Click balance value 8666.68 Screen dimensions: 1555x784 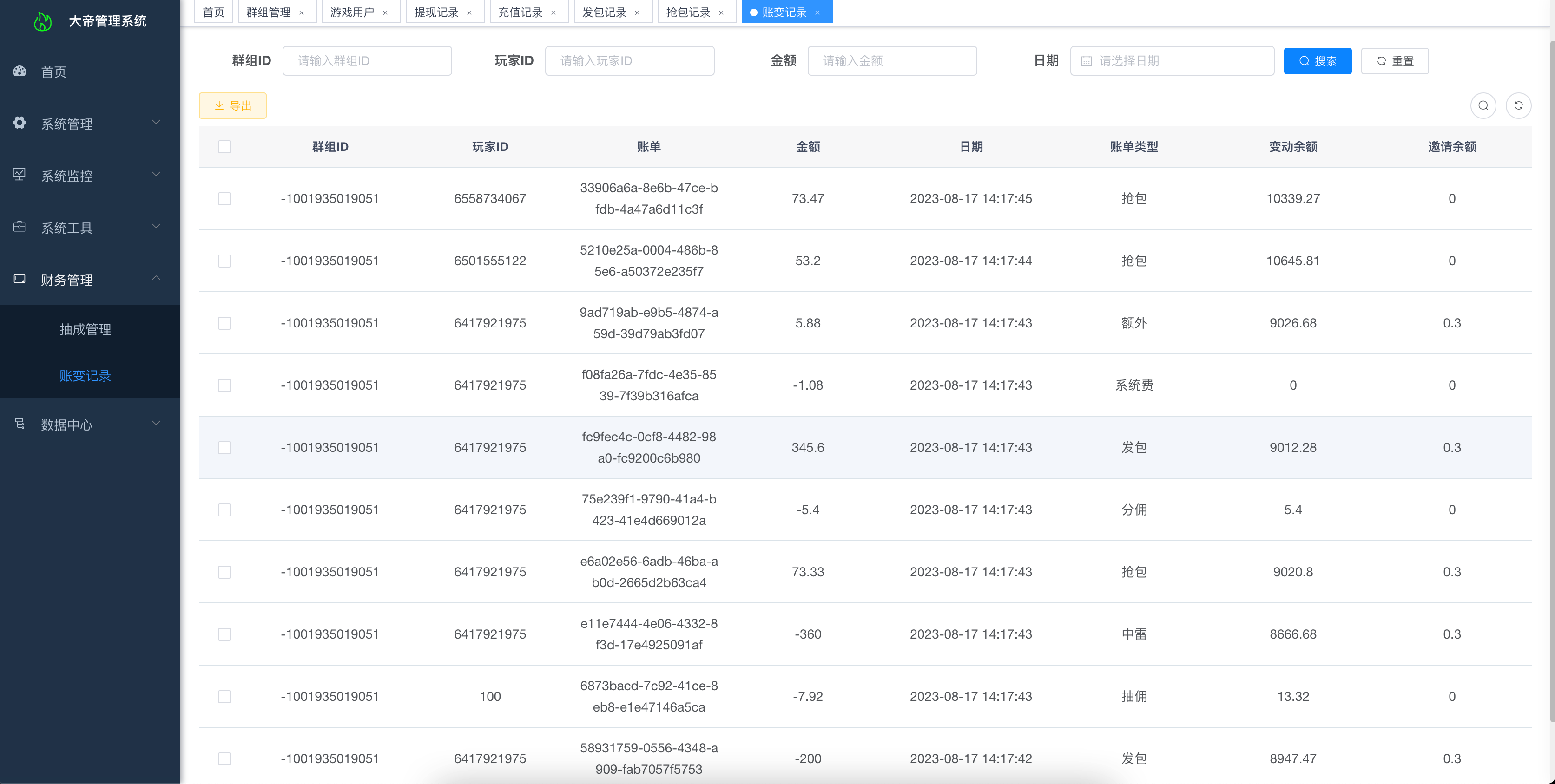[1293, 634]
